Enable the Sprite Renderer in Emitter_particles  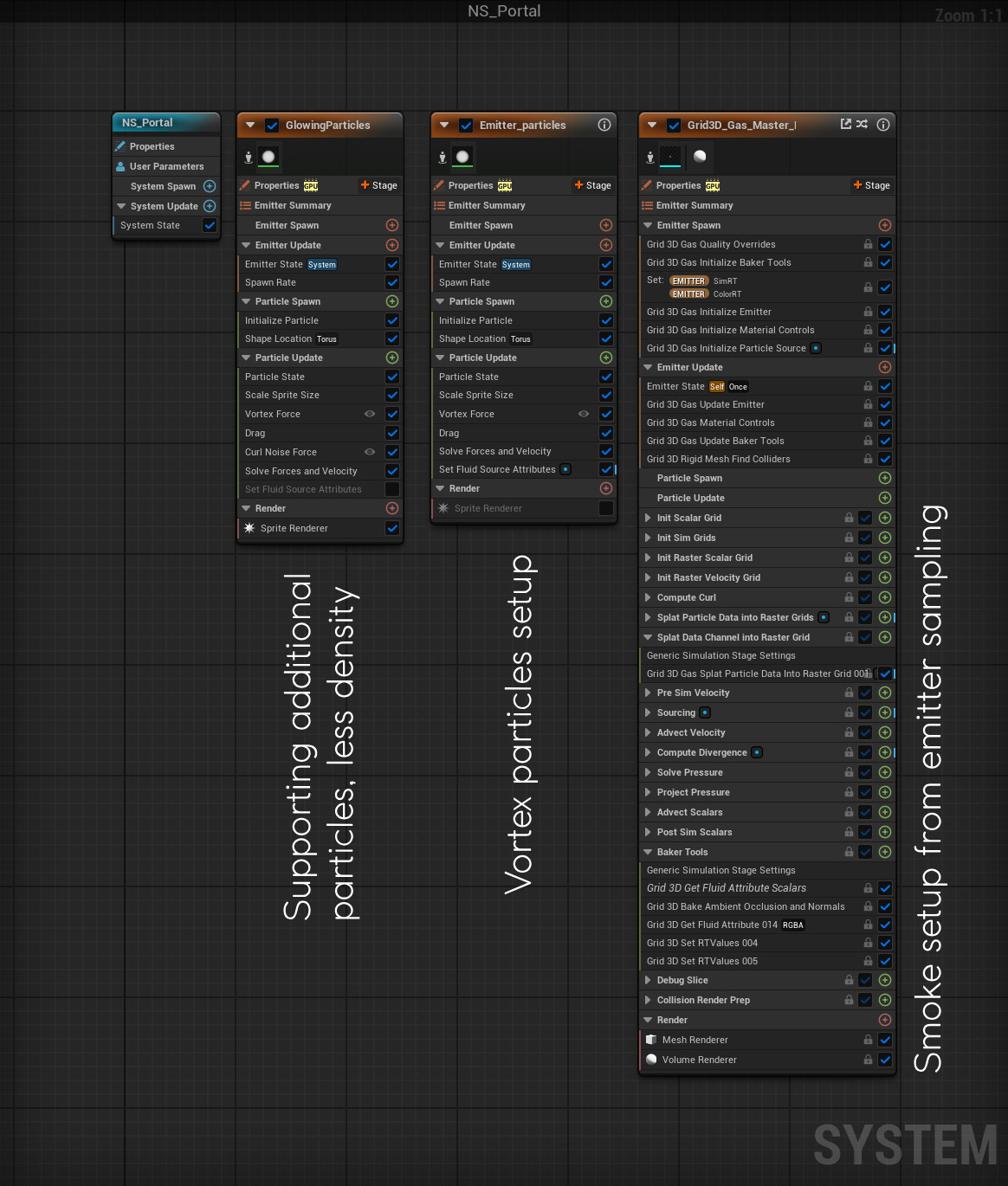point(606,508)
